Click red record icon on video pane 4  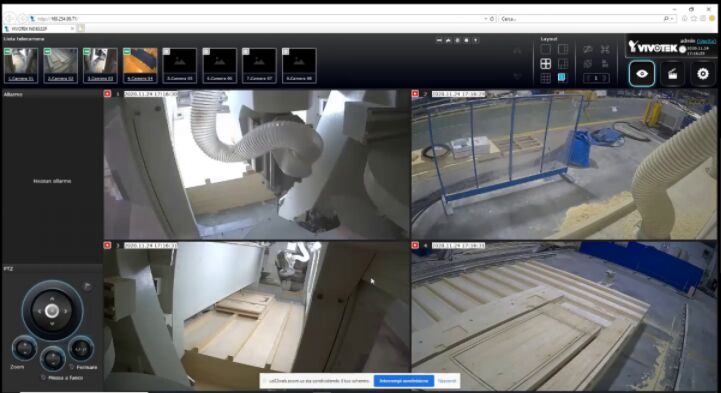[415, 245]
